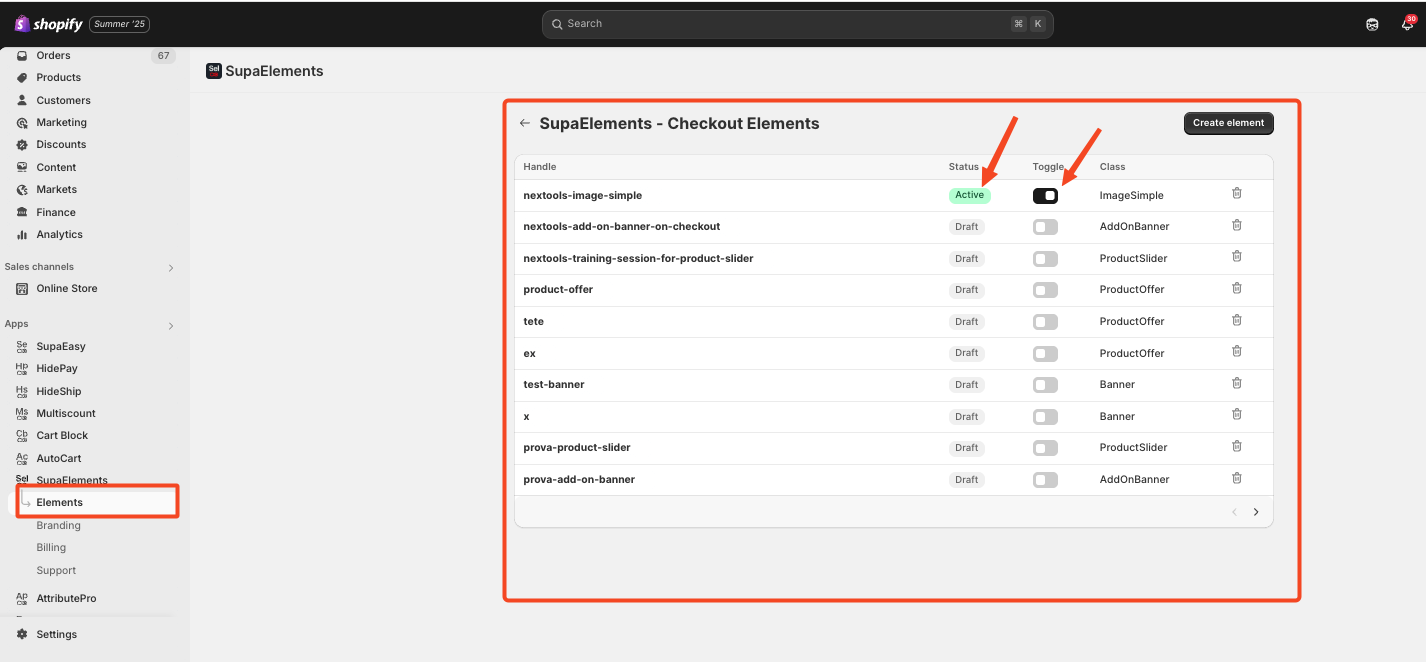The image size is (1426, 662).
Task: Open the test-banner element handle
Action: 553,384
